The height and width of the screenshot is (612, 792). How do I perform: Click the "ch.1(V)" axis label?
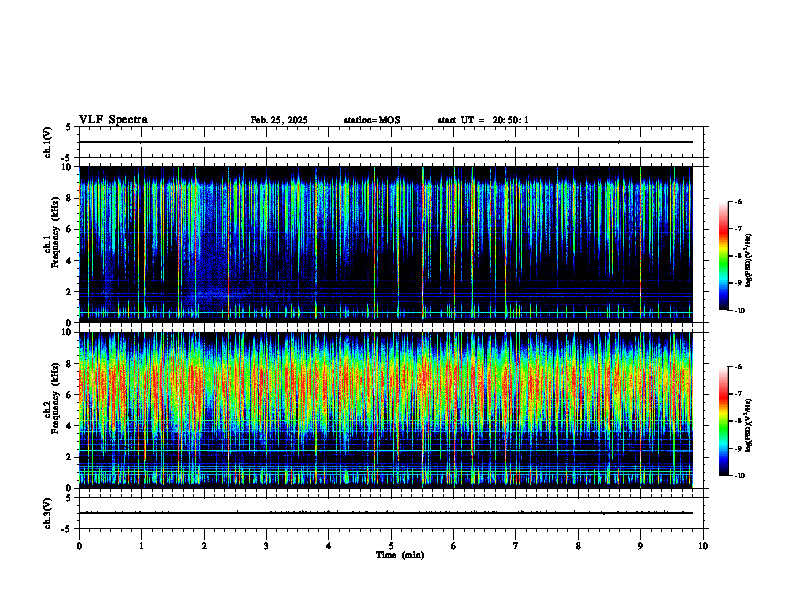click(x=47, y=142)
